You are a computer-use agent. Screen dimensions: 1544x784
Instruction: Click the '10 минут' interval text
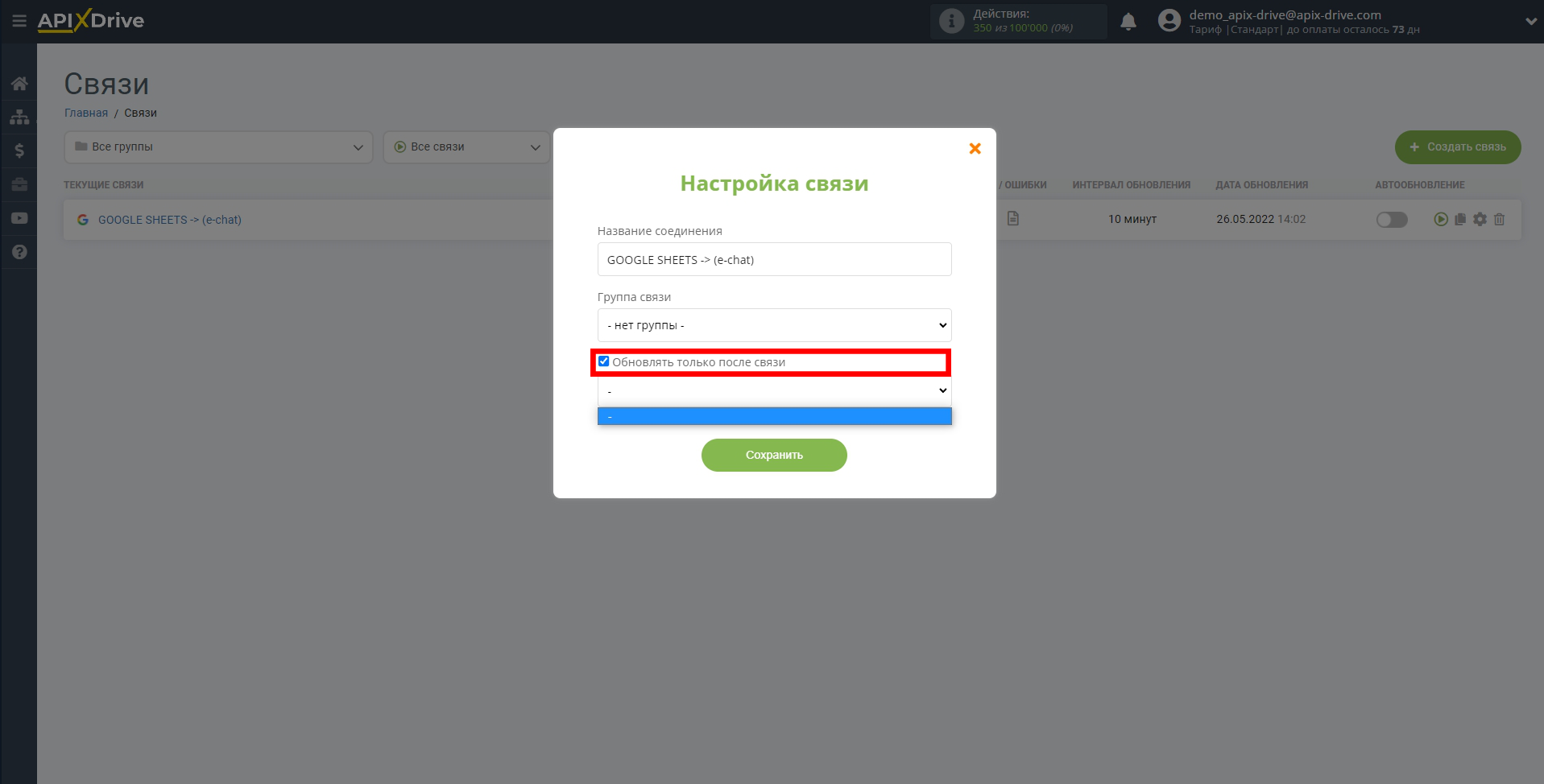point(1132,219)
